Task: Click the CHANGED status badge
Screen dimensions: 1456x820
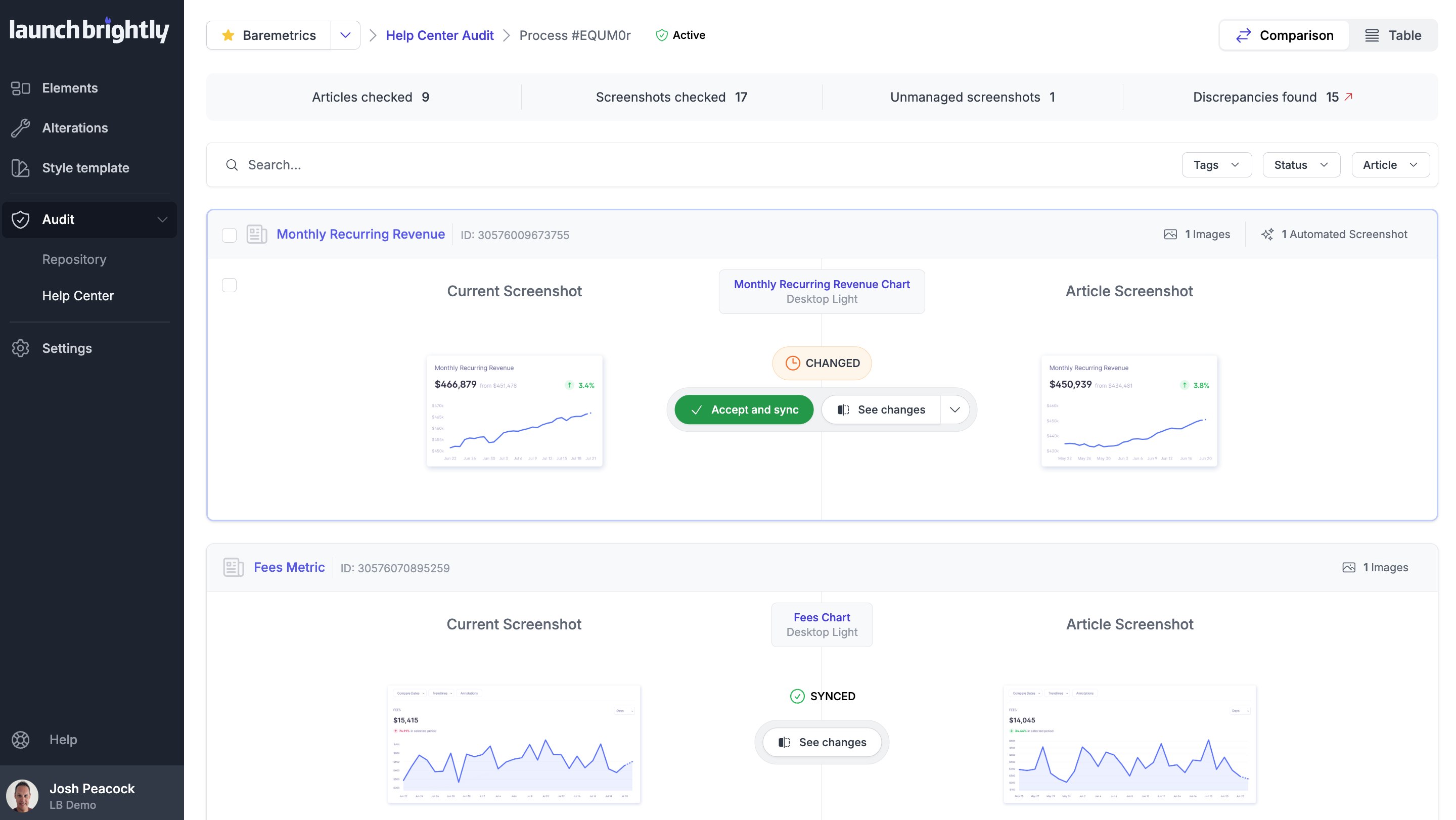Action: coord(822,363)
